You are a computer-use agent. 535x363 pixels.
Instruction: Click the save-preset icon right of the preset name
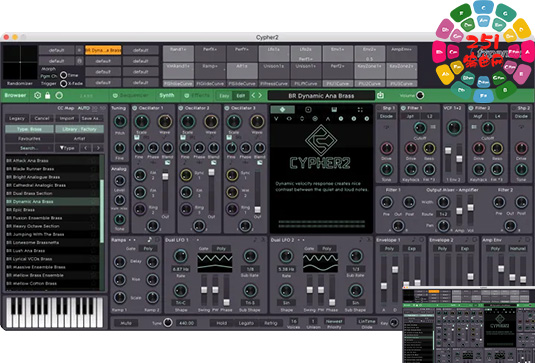pyautogui.click(x=380, y=96)
